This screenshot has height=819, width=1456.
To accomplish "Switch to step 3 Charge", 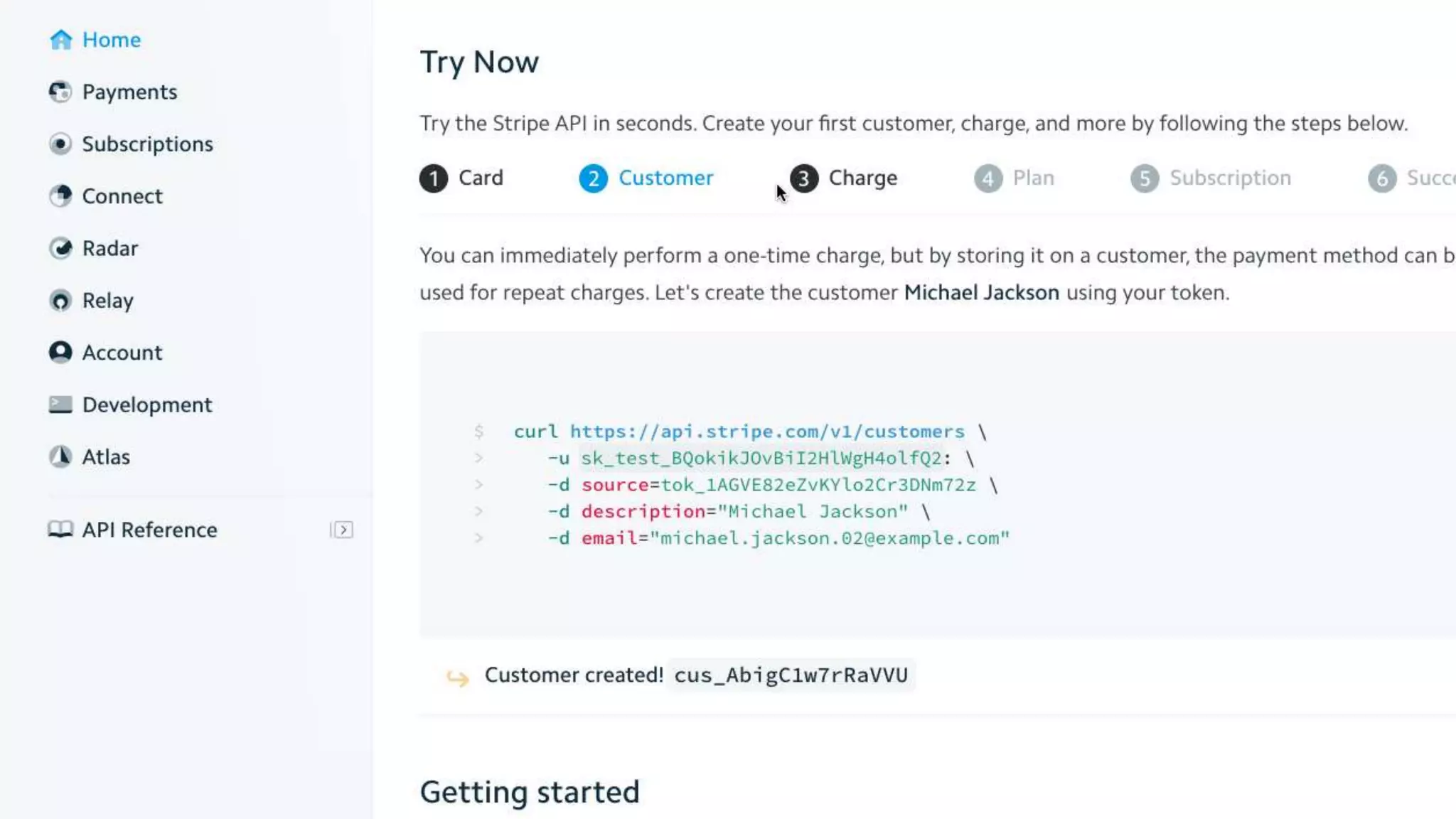I will pos(844,178).
